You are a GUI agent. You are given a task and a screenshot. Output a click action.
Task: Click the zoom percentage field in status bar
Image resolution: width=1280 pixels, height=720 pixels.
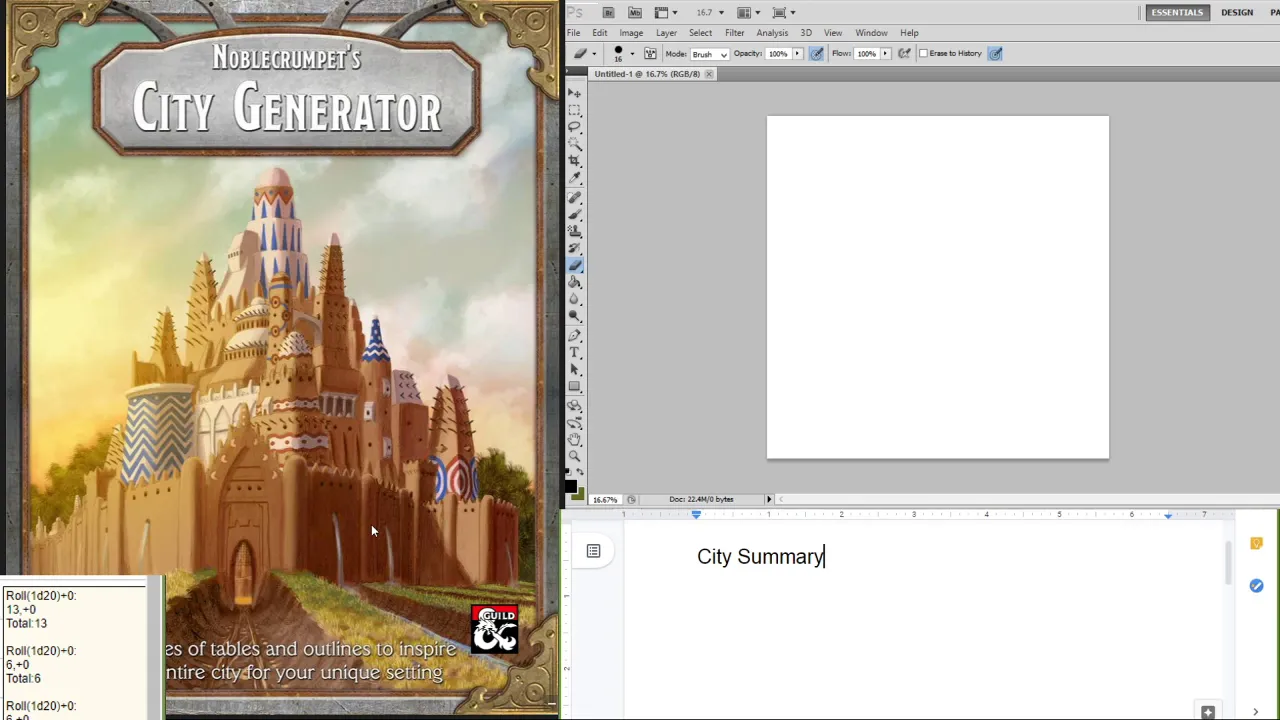pos(606,499)
